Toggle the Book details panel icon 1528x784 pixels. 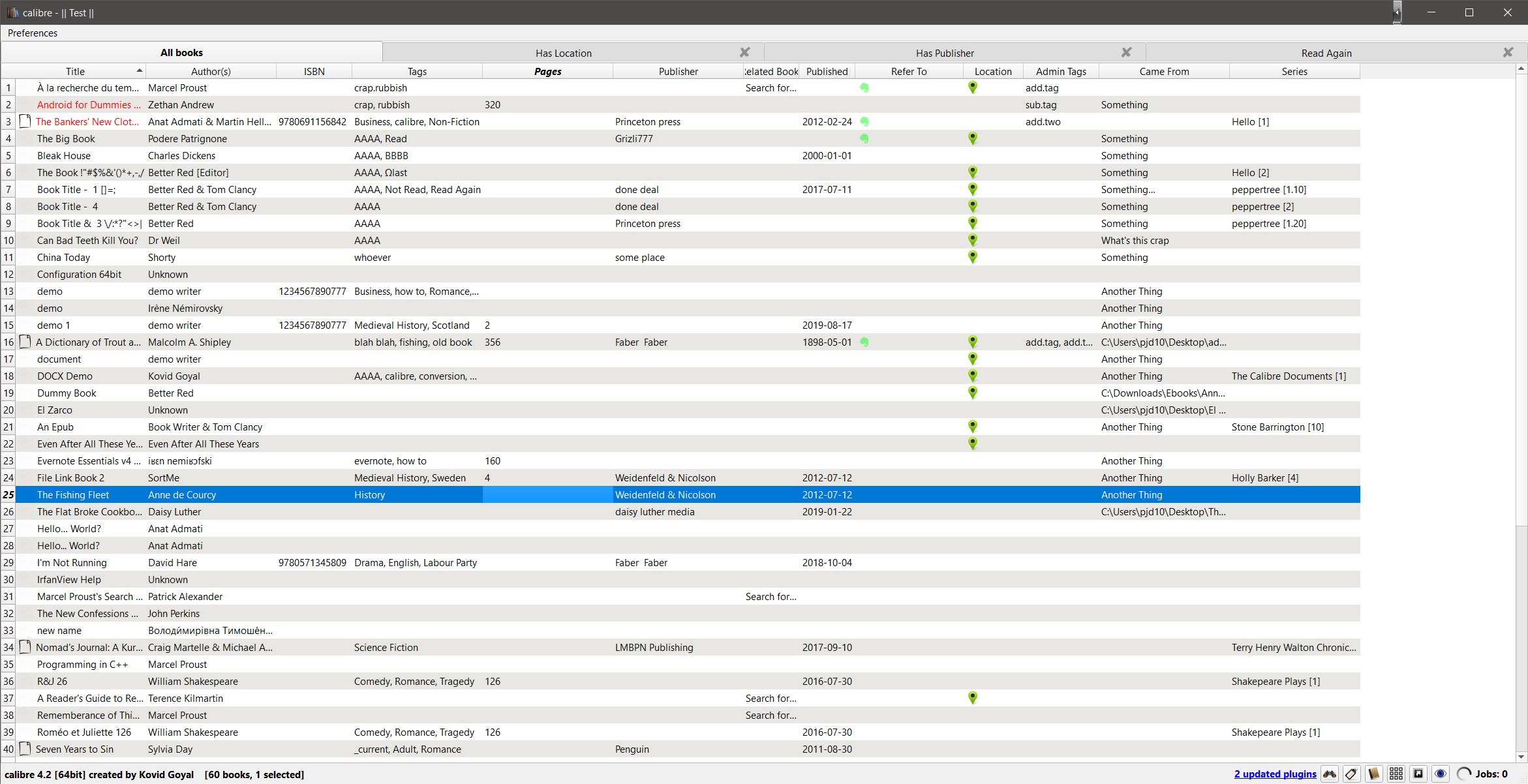coord(1374,774)
